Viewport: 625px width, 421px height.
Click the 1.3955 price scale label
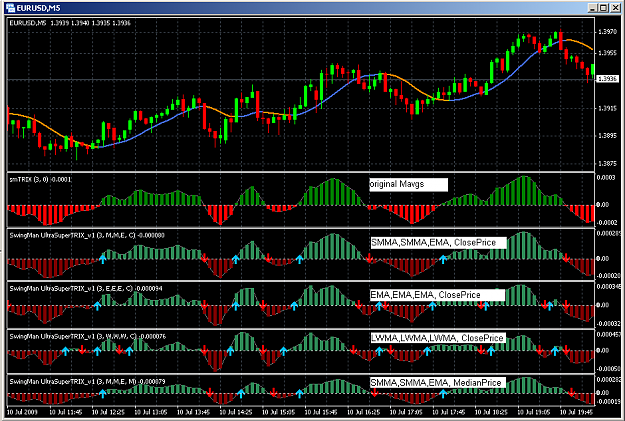pyautogui.click(x=608, y=53)
